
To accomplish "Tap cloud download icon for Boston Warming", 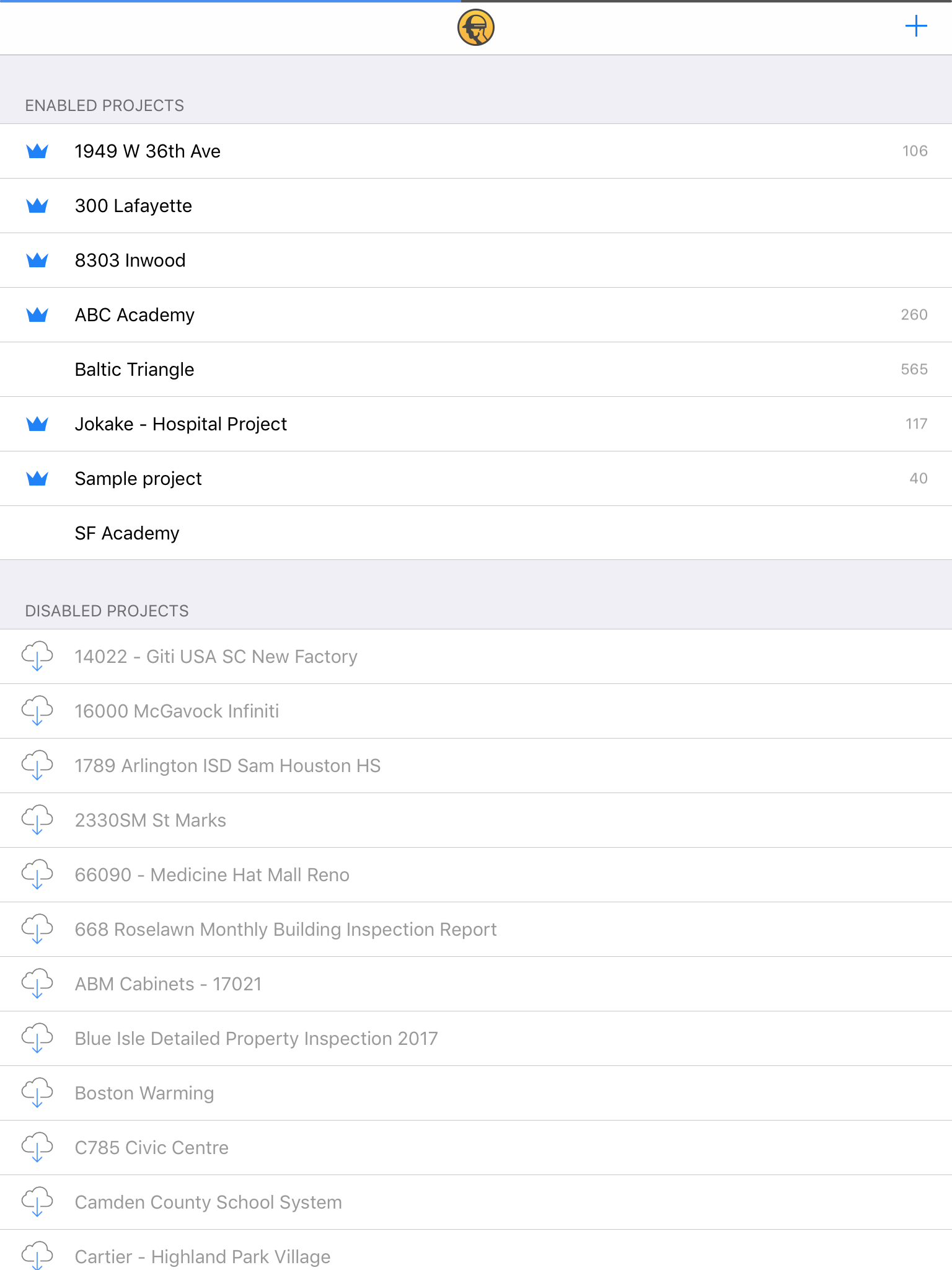I will (x=37, y=1093).
